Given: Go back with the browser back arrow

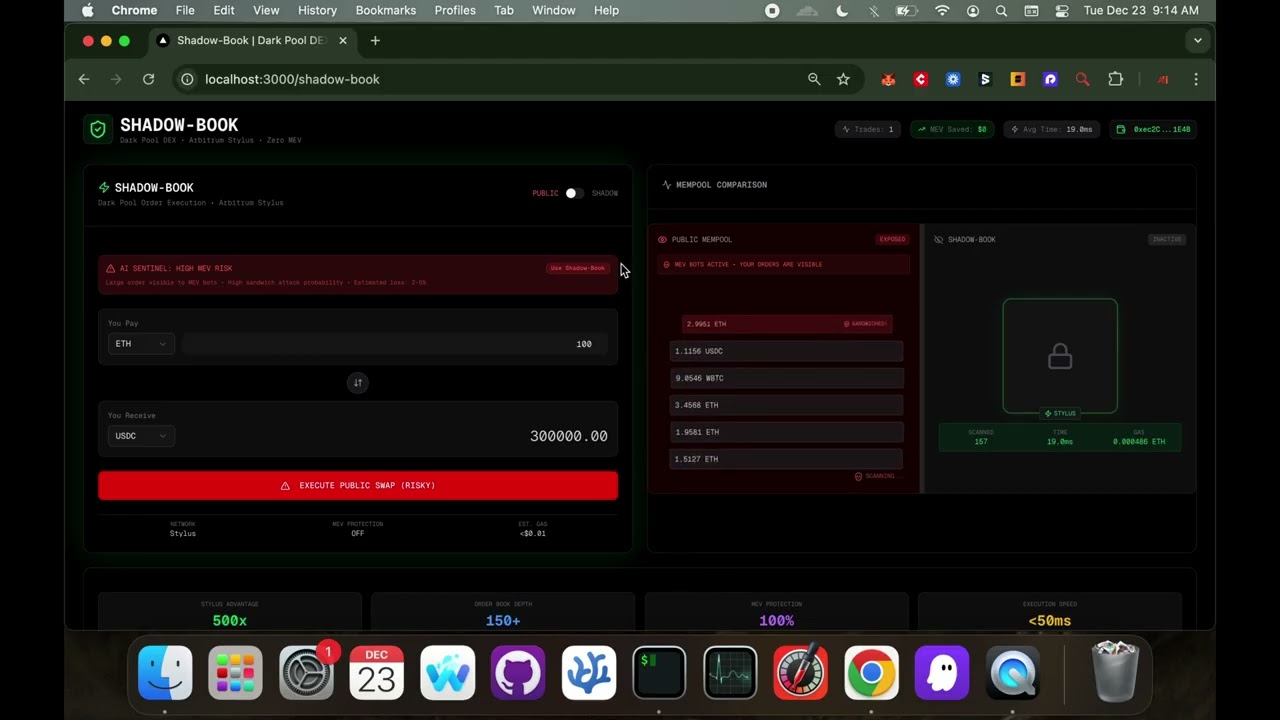Looking at the screenshot, I should 84,79.
